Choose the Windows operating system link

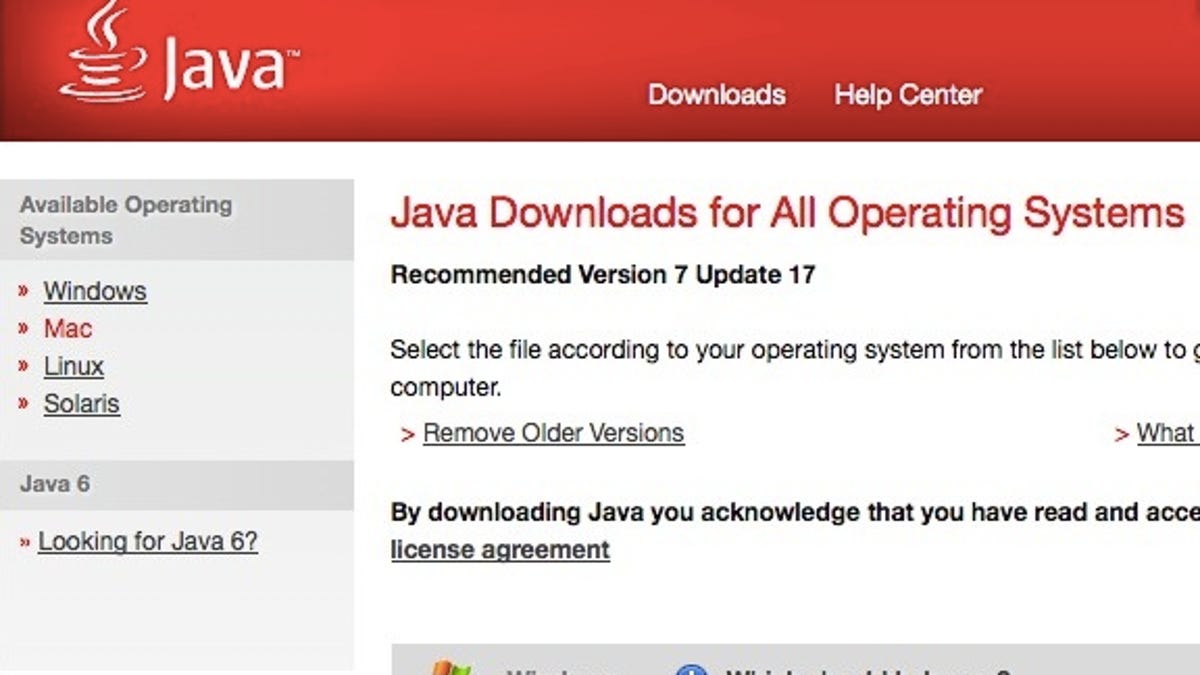pos(95,291)
